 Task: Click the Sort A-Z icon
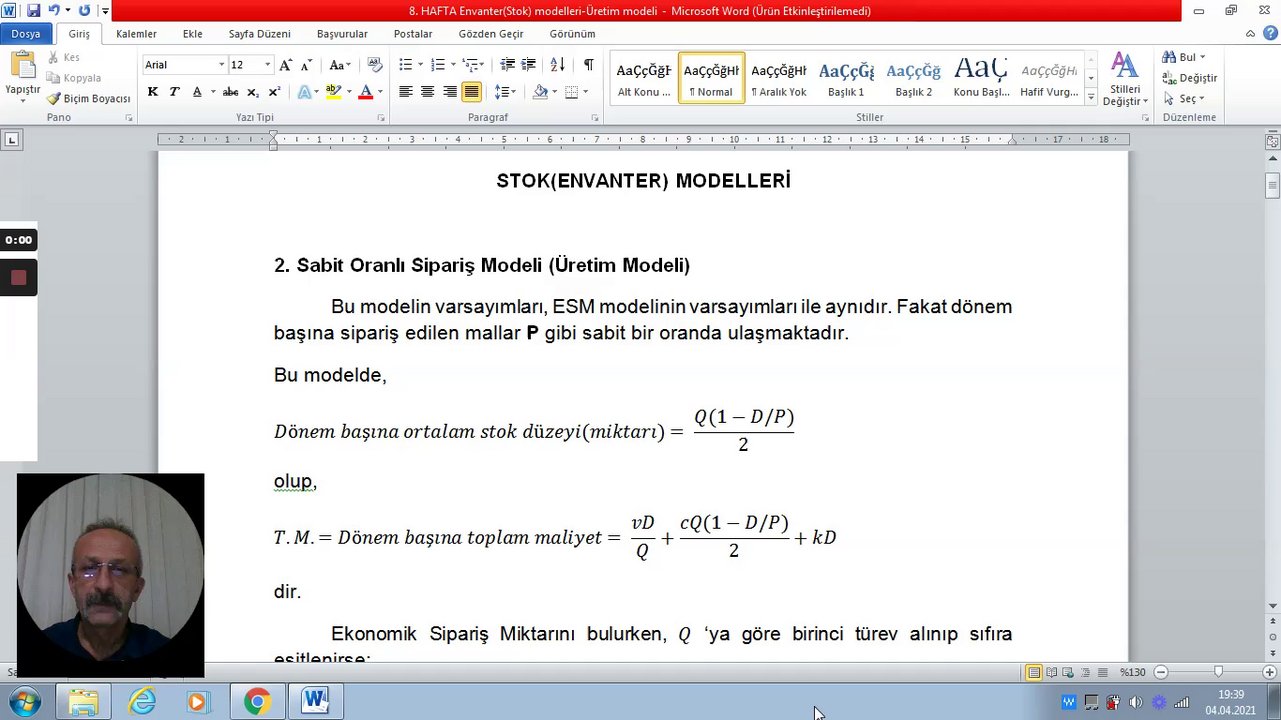pos(558,65)
